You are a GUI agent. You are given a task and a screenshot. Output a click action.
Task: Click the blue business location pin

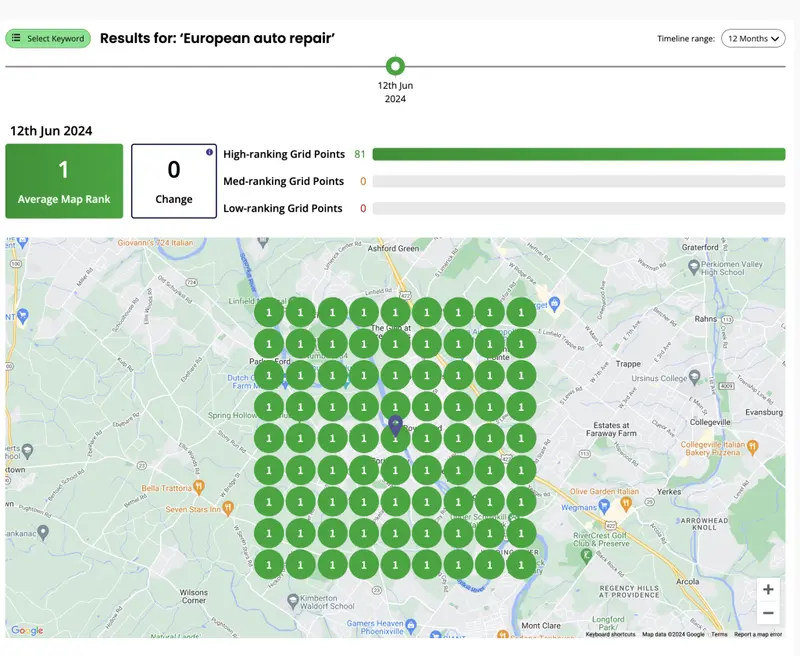395,425
